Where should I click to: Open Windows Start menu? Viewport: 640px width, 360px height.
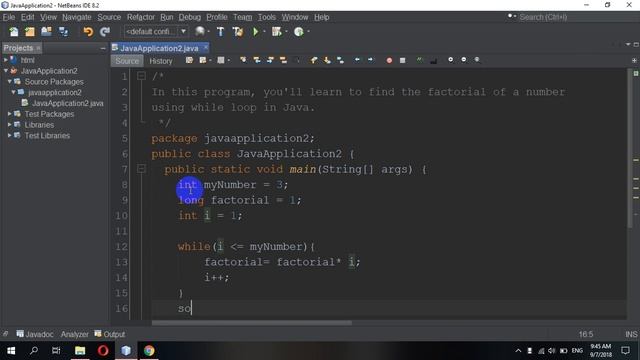(x=11, y=351)
